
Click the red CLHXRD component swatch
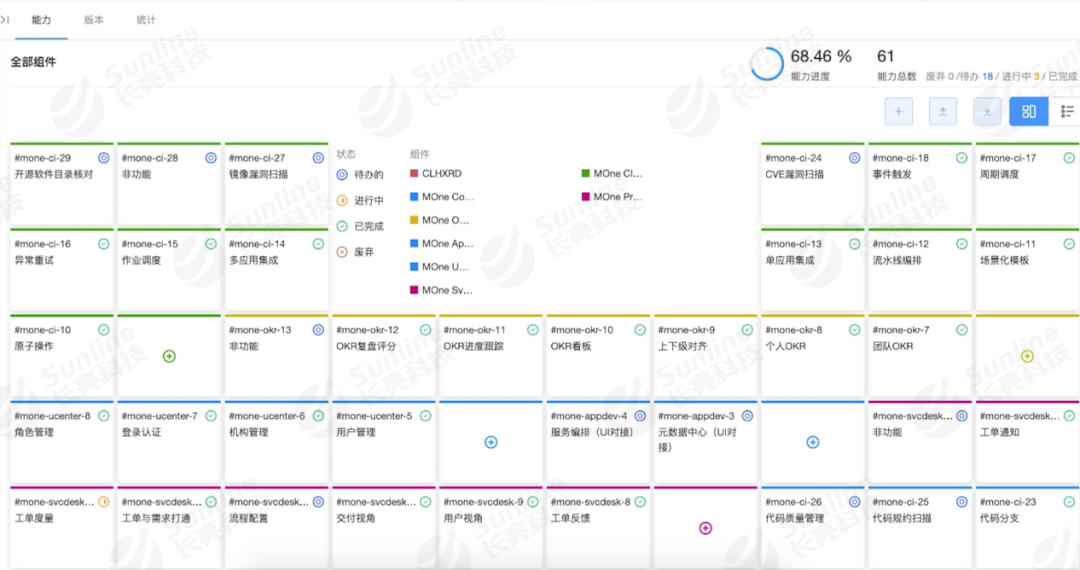coord(414,173)
